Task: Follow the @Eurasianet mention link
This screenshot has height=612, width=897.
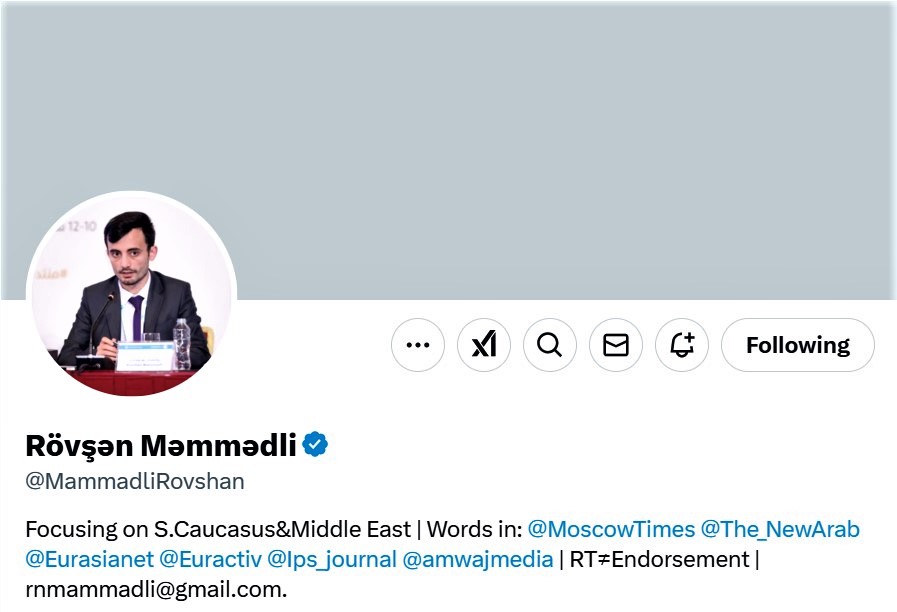Action: [90, 559]
